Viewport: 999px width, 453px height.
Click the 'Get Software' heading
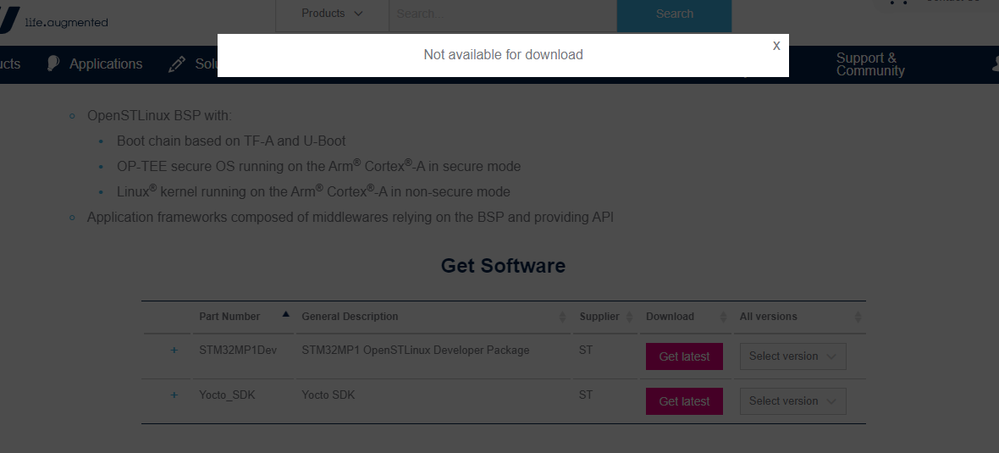pos(503,266)
